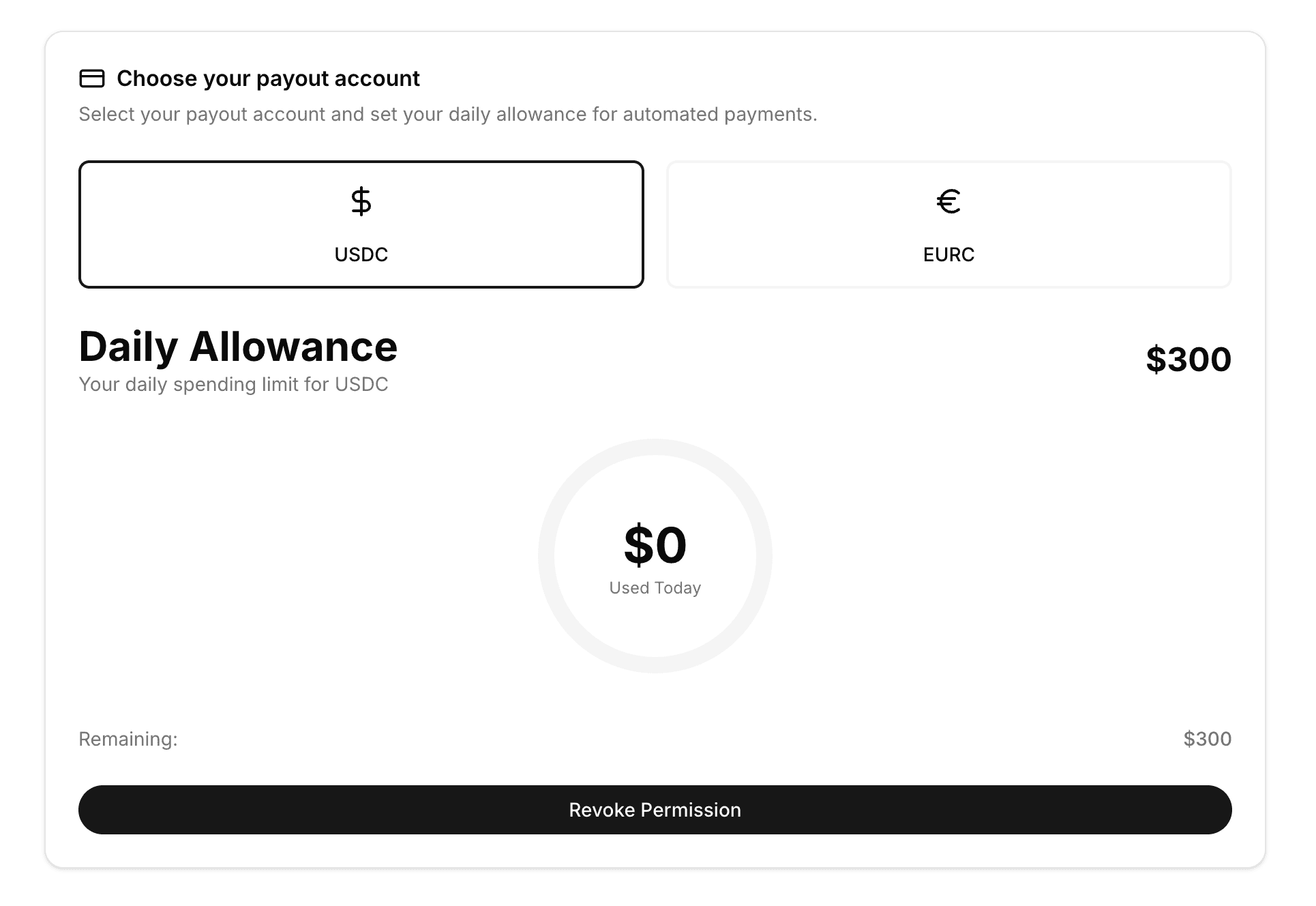Viewport: 1316px width, 906px height.
Task: Click the Remaining label
Action: (x=128, y=739)
